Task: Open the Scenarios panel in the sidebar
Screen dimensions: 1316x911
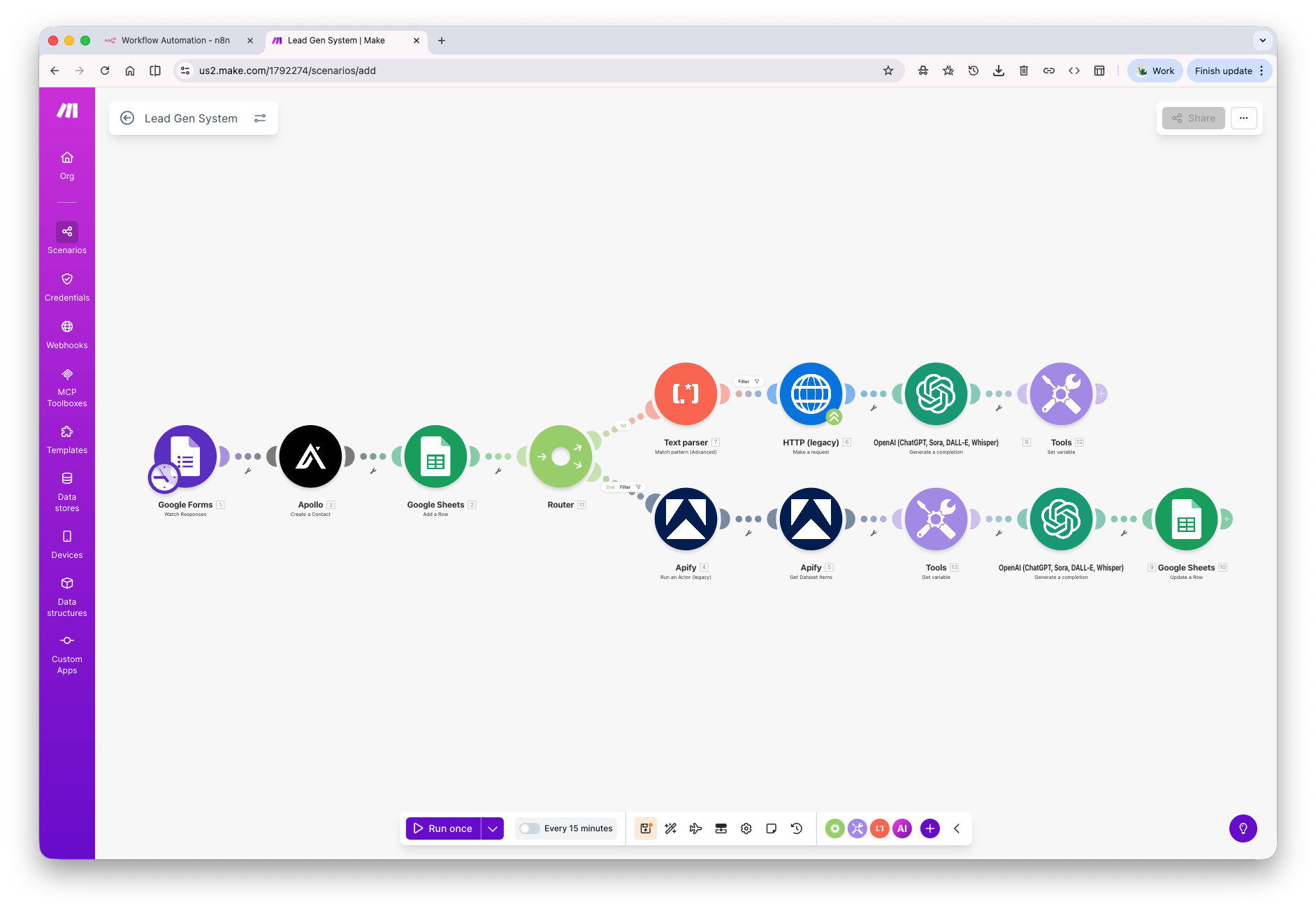Action: (66, 236)
